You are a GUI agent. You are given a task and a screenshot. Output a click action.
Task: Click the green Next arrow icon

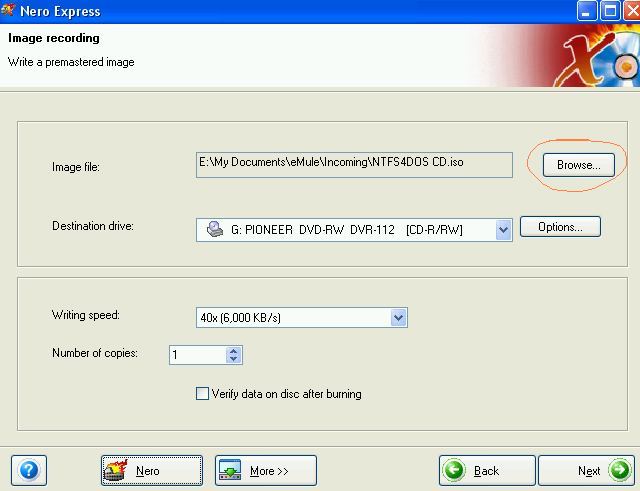click(x=619, y=470)
